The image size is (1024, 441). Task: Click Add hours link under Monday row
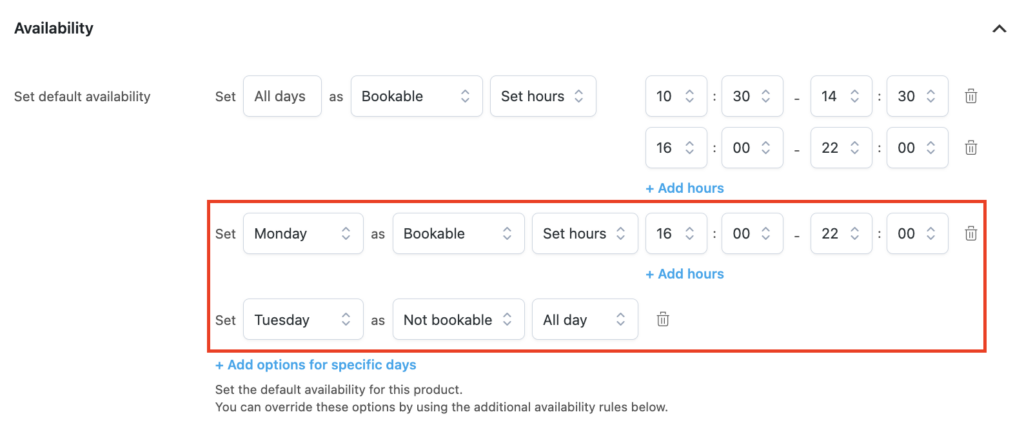[x=684, y=274]
